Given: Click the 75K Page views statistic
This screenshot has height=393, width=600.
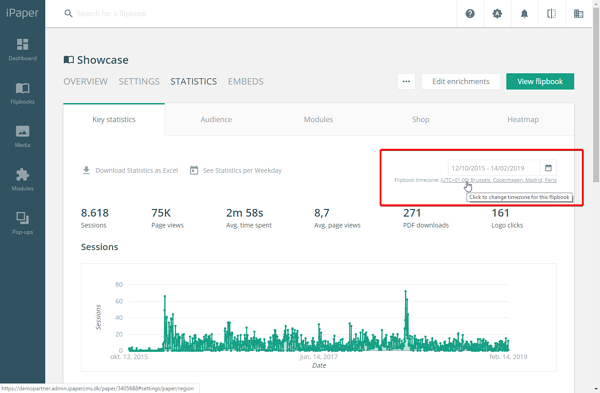Looking at the screenshot, I should tap(167, 218).
